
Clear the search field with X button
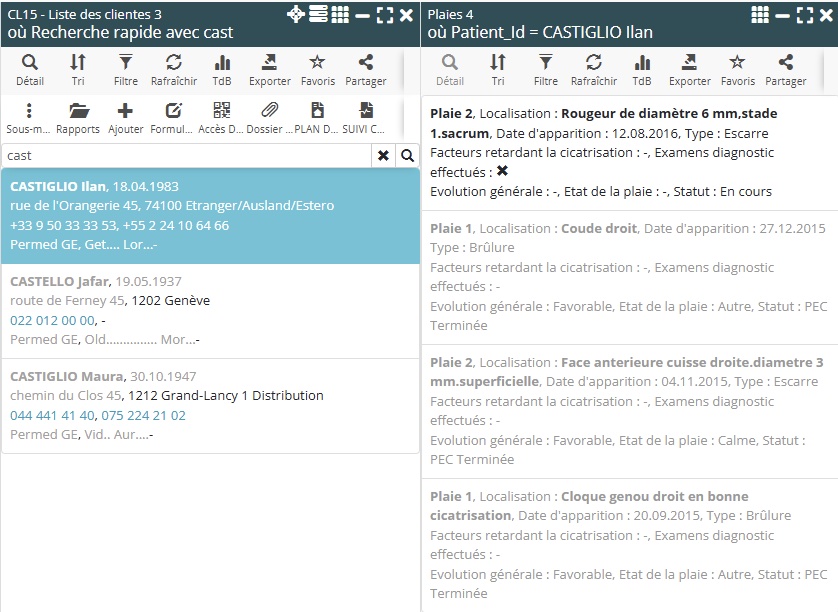tap(383, 156)
